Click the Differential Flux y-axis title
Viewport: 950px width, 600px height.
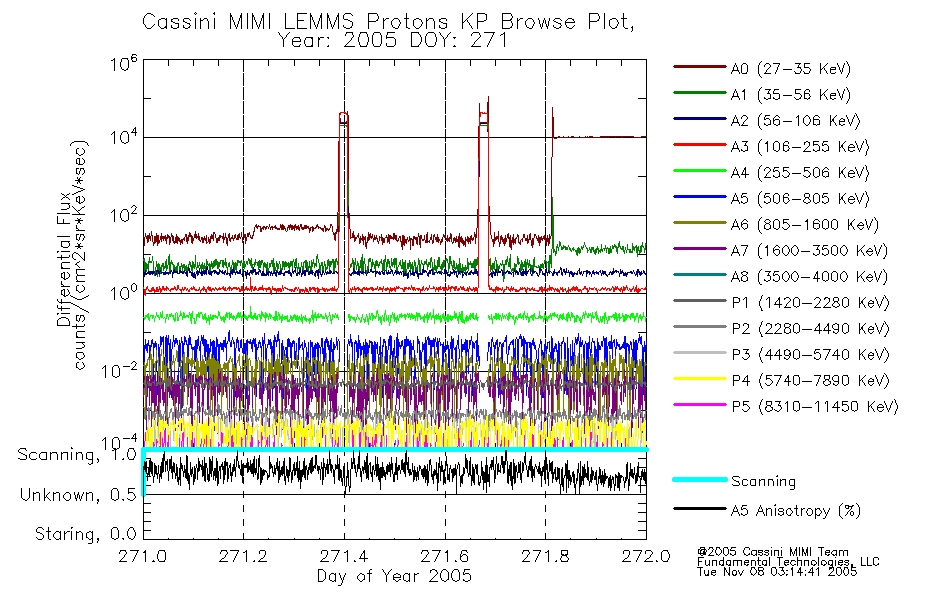coord(64,259)
